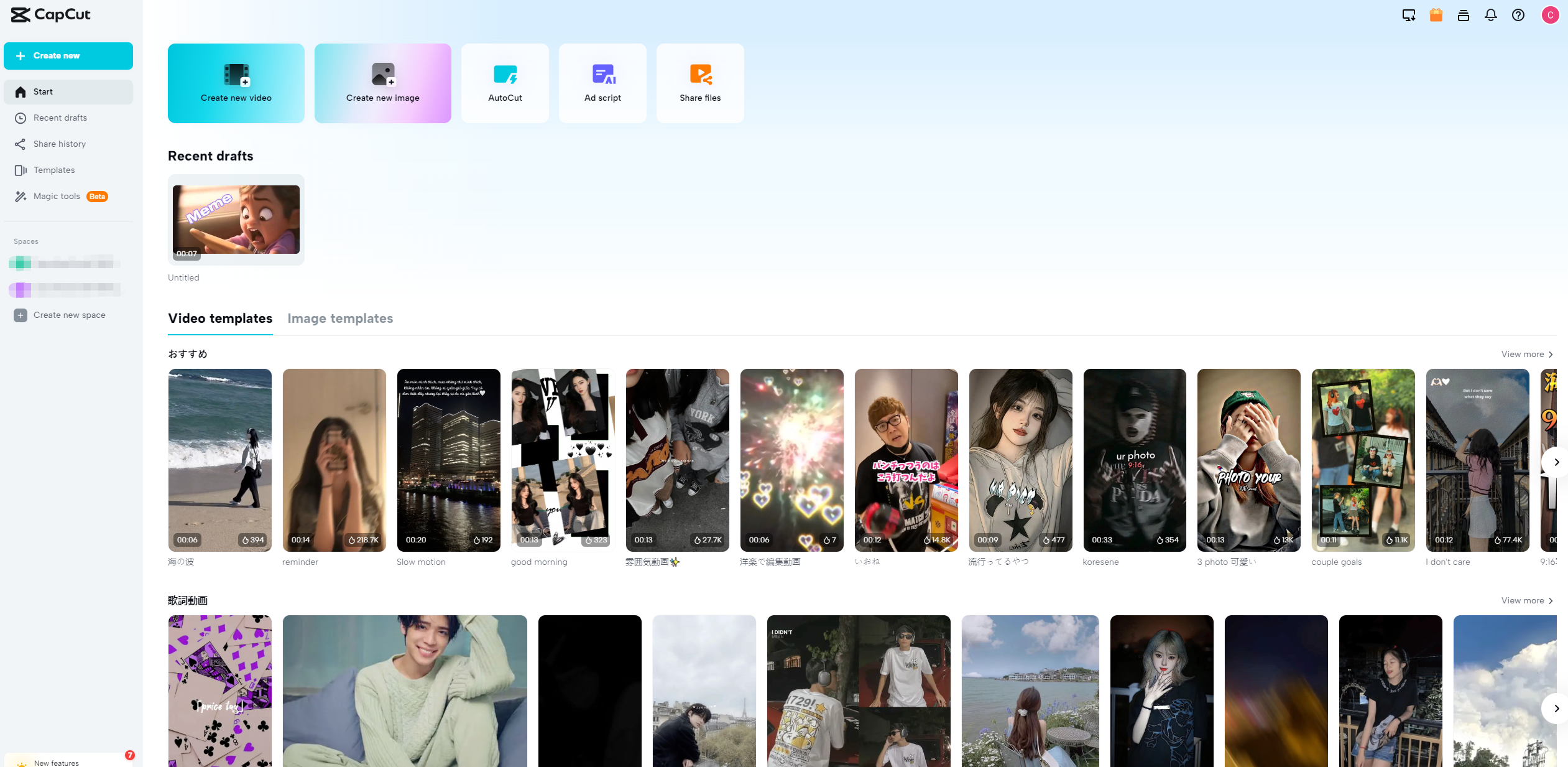
Task: Click the Untitled meme draft thumbnail
Action: (x=235, y=220)
